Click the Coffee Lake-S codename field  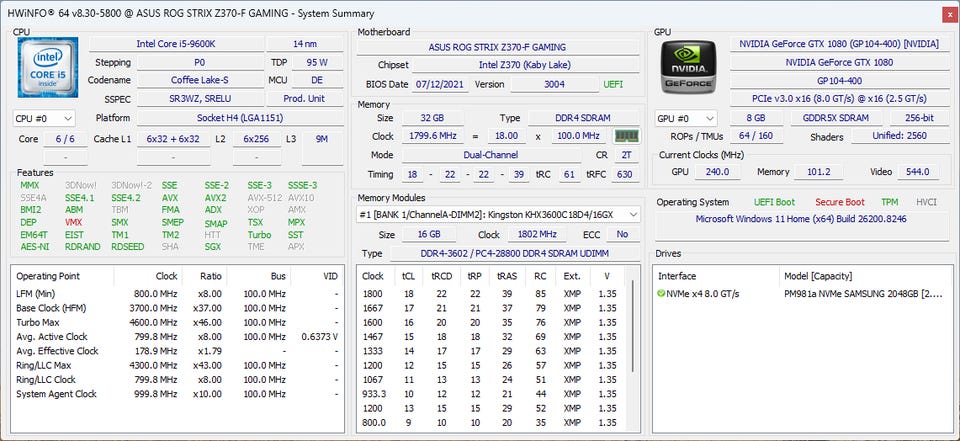(x=200, y=80)
